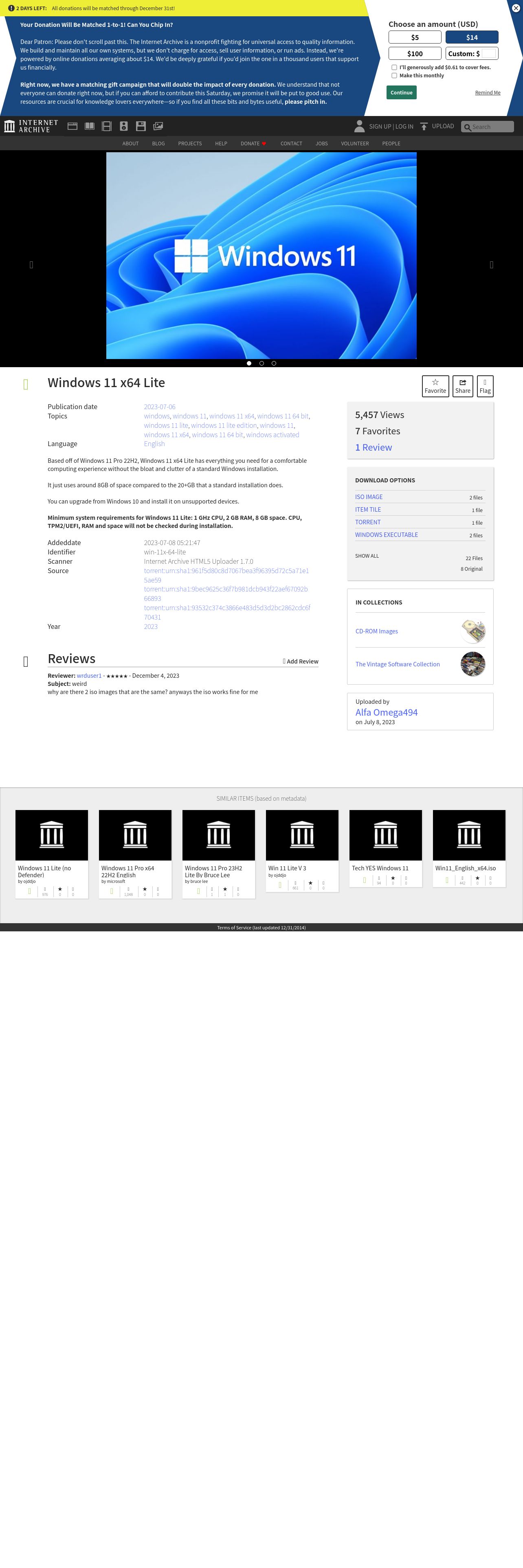Click Add Review link
Viewport: 523px width, 1568px height.
301,661
